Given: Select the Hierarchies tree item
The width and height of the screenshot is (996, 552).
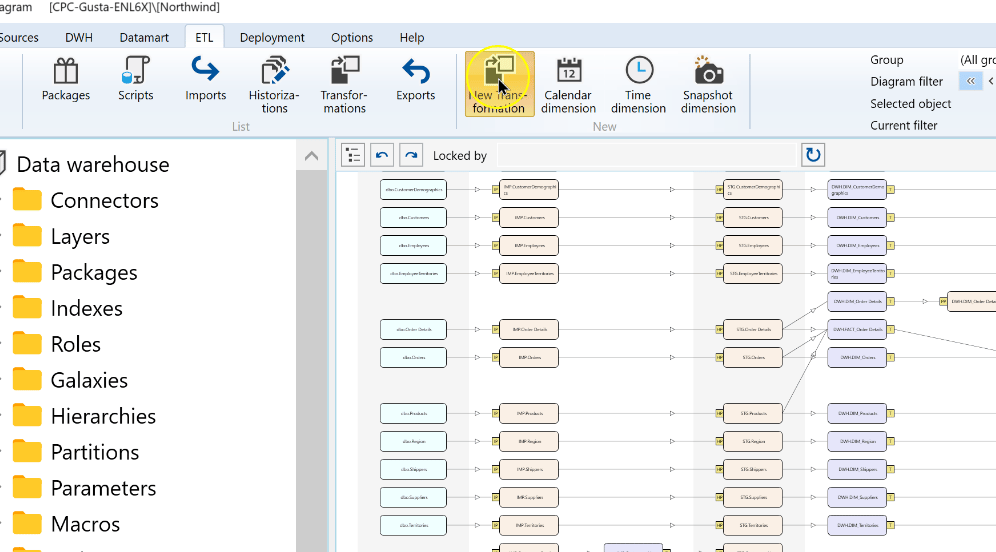Looking at the screenshot, I should point(103,415).
